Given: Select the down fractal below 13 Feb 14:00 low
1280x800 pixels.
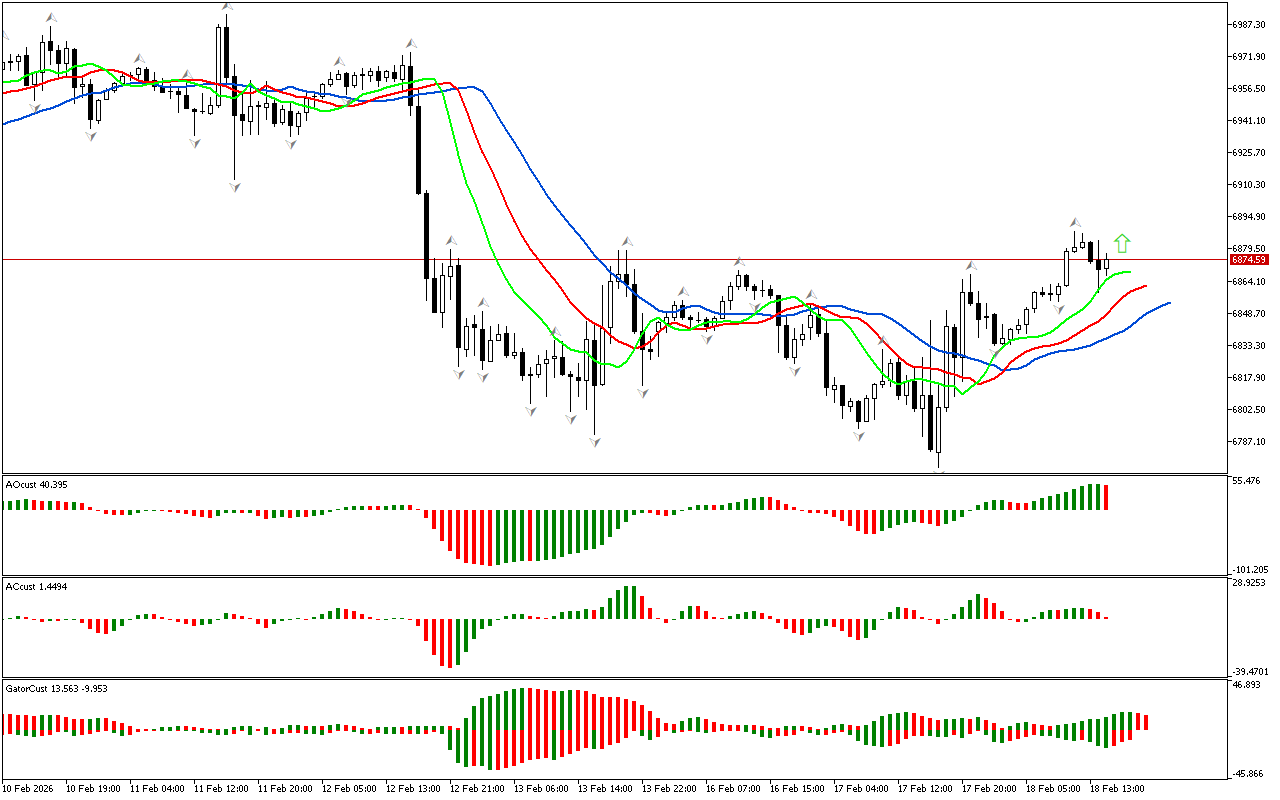Looking at the screenshot, I should [595, 440].
